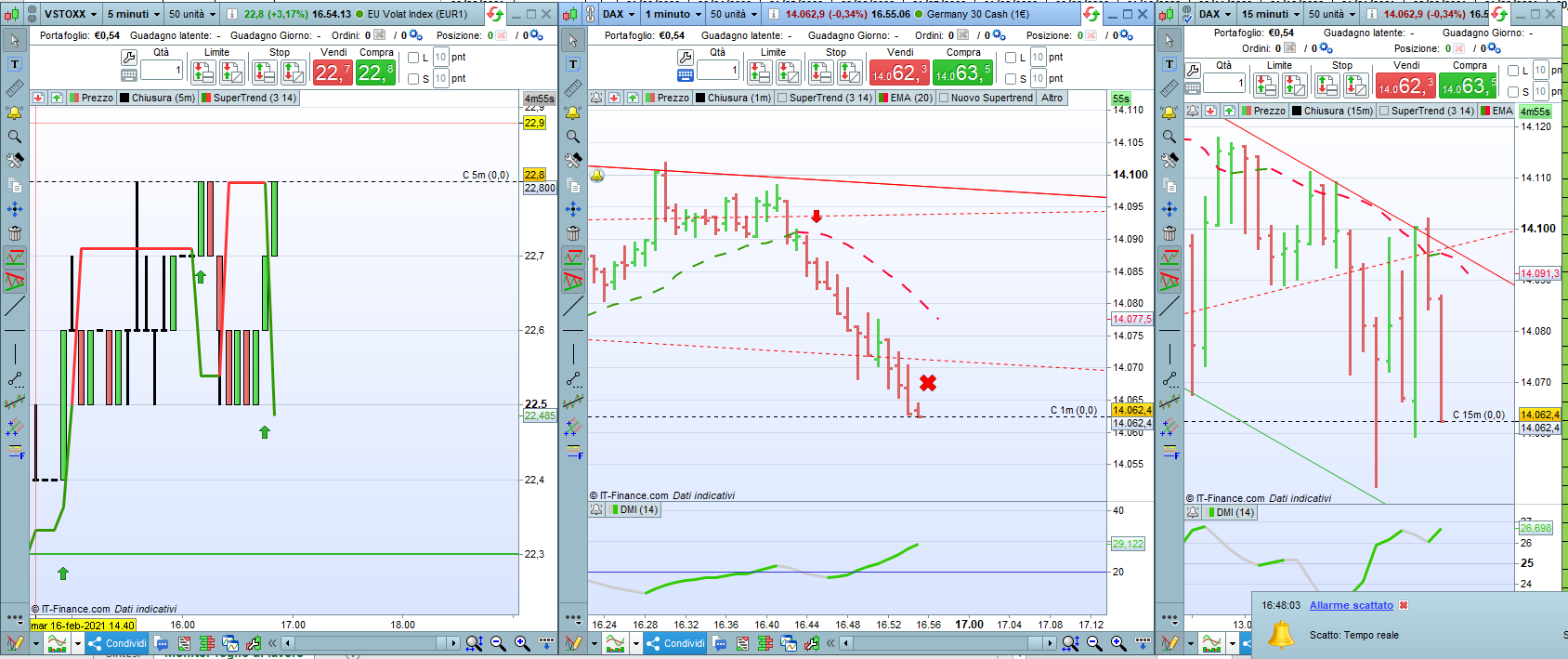Expand the indicators icon dropdown arrow in VSTOXX bottom toolbar
This screenshot has height=659, width=1568.
pyautogui.click(x=78, y=643)
